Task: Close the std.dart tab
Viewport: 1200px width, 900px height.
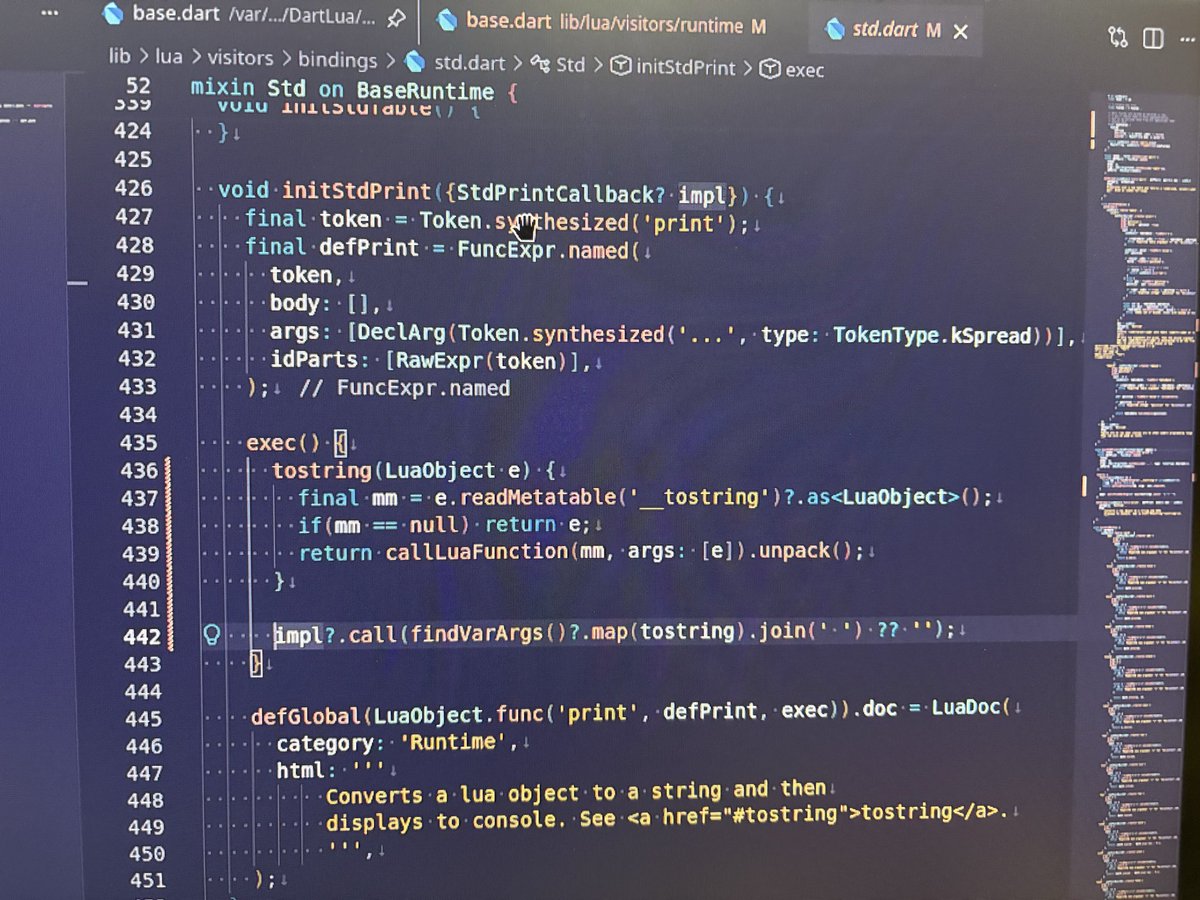Action: [960, 32]
